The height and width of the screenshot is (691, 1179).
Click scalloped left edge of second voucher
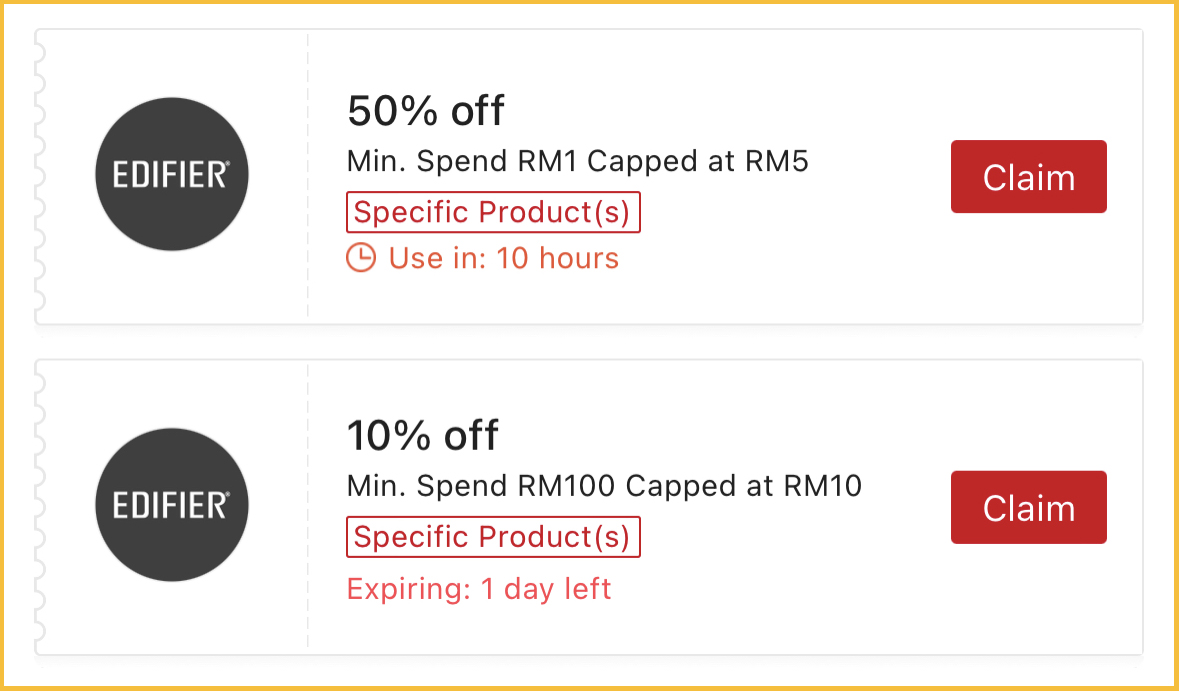40,506
